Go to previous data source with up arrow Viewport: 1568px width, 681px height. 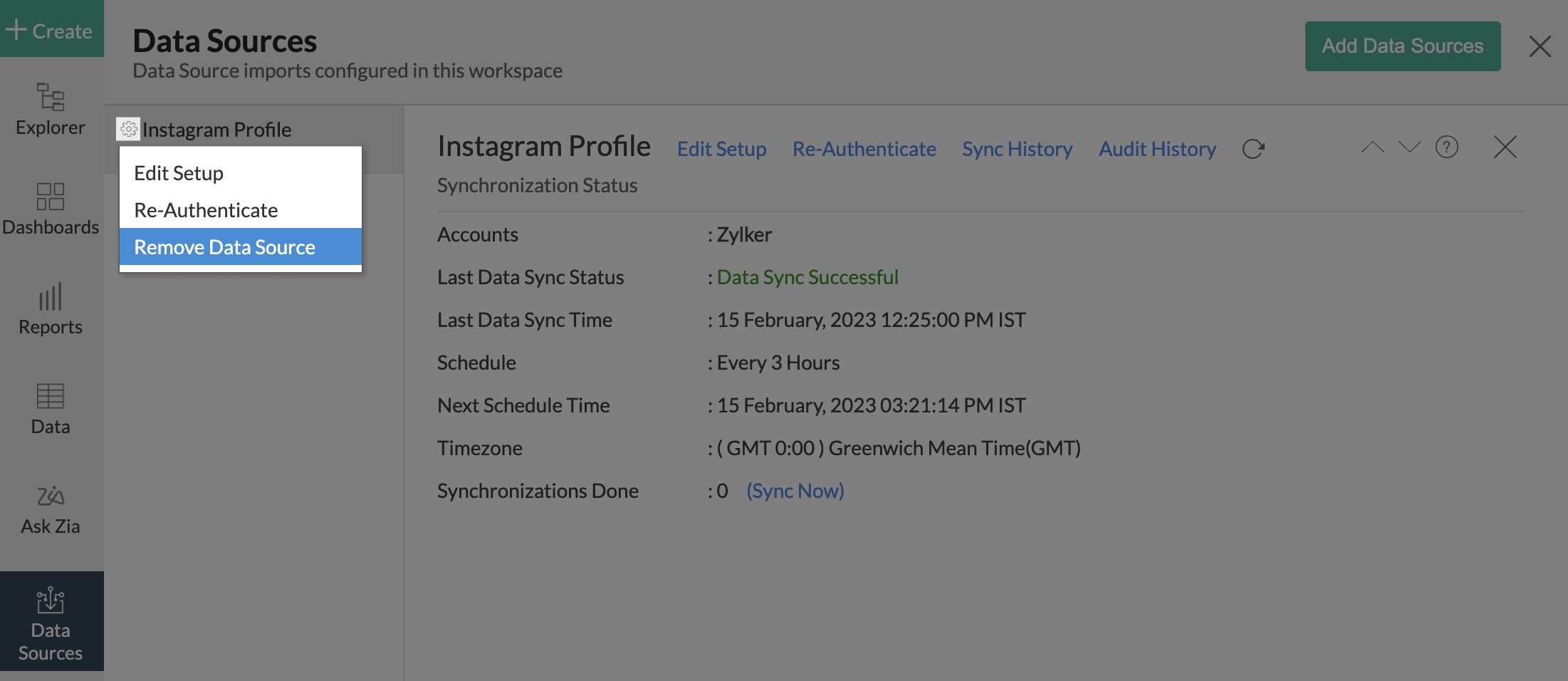click(x=1372, y=147)
